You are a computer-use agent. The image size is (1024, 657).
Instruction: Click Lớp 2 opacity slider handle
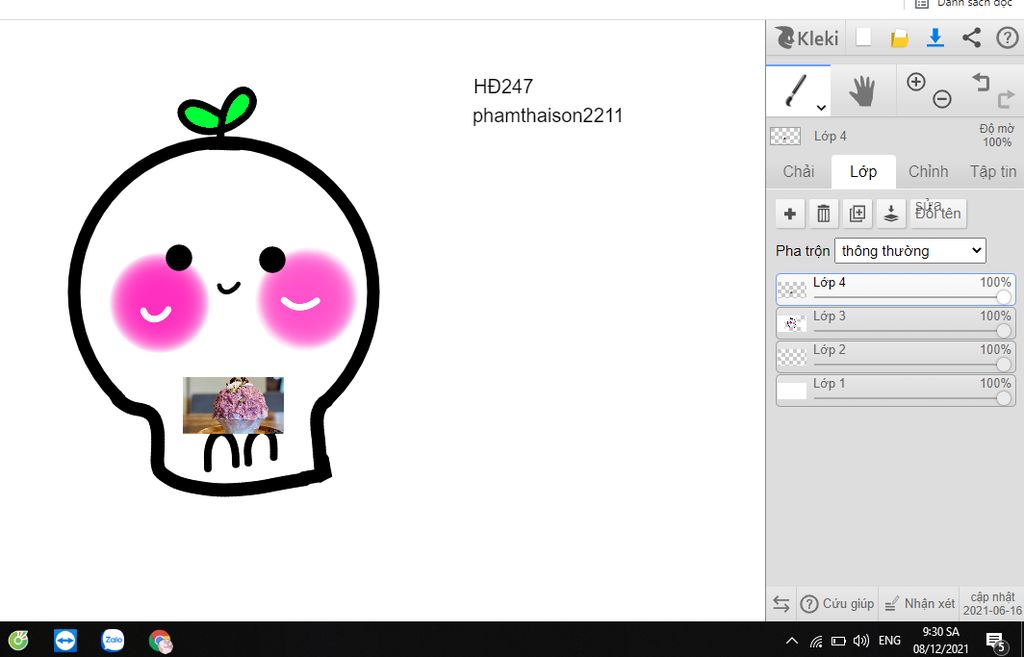(x=1004, y=365)
